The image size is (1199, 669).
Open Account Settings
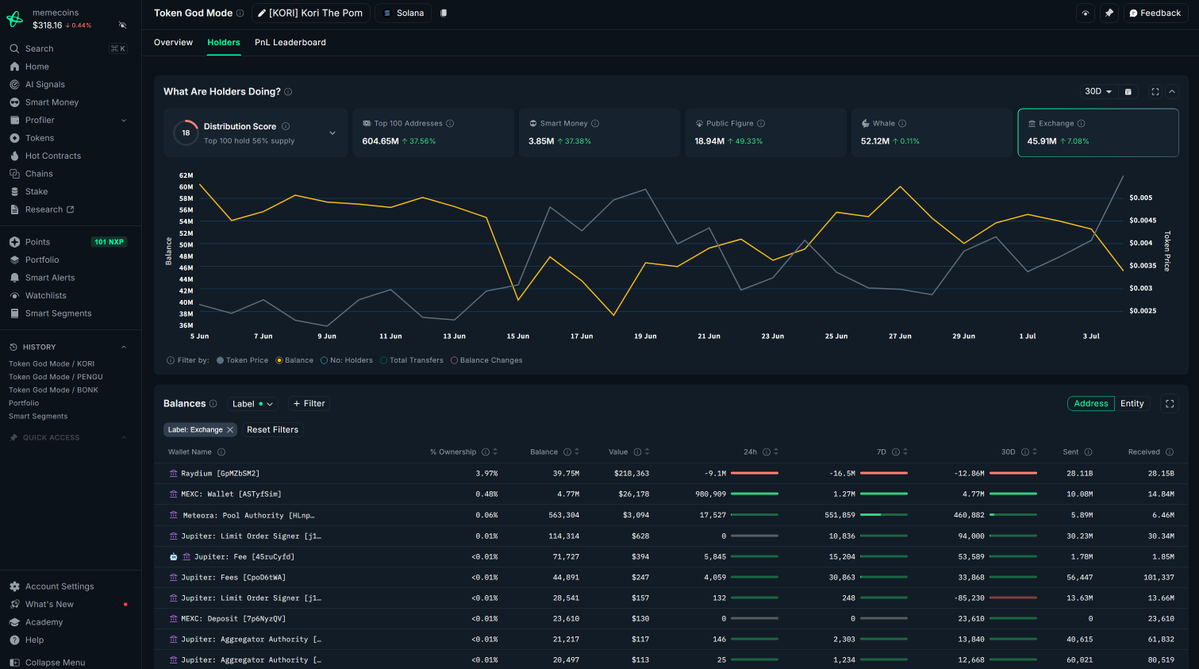59,586
